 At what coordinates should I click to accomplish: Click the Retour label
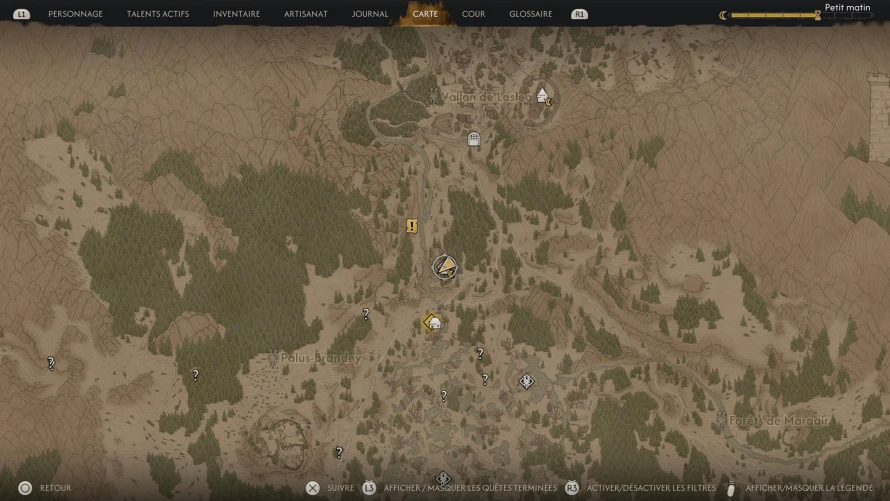click(x=56, y=488)
